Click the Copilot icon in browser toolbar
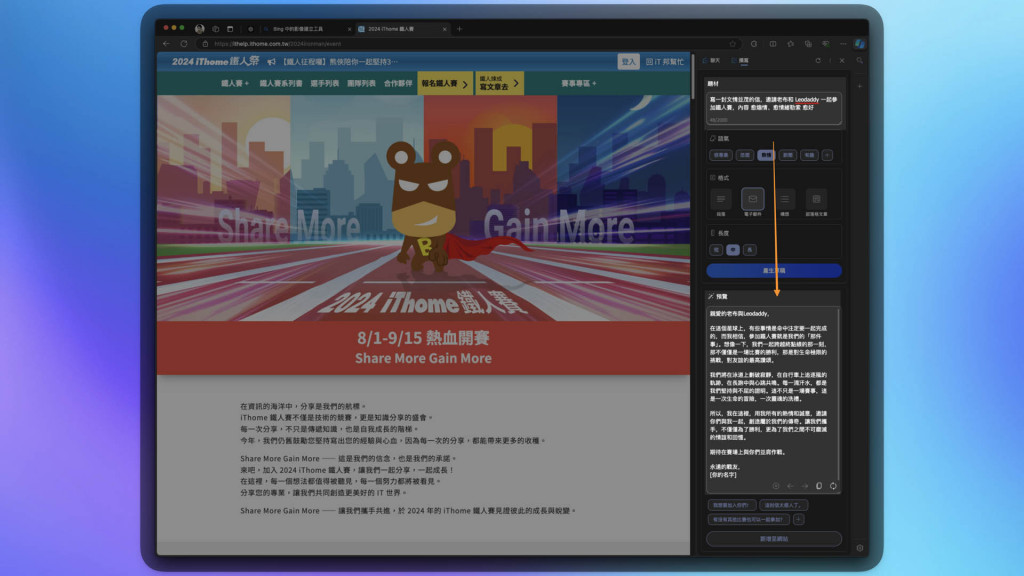This screenshot has height=576, width=1024. 860,44
